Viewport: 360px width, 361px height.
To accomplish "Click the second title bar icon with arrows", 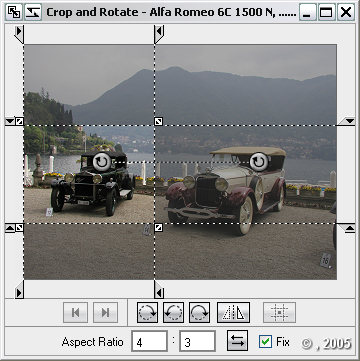I will coord(33,12).
